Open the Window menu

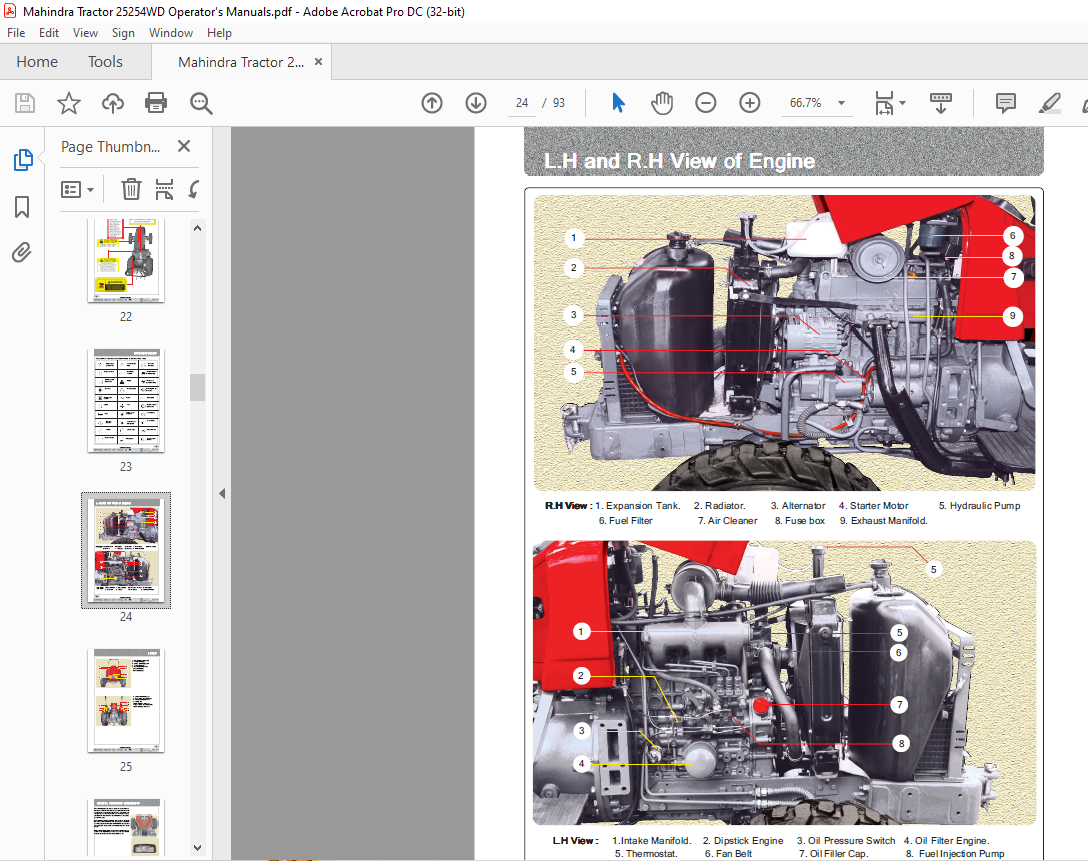click(x=171, y=33)
